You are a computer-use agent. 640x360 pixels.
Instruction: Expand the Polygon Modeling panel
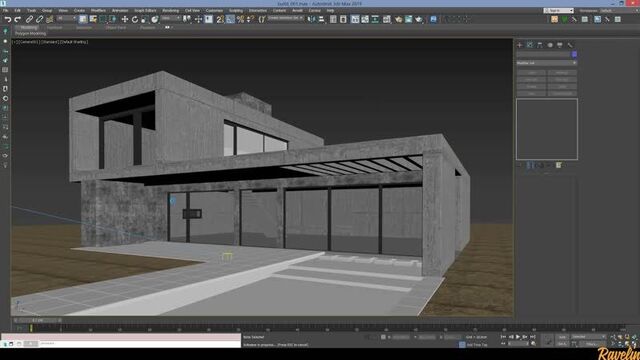tap(31, 33)
